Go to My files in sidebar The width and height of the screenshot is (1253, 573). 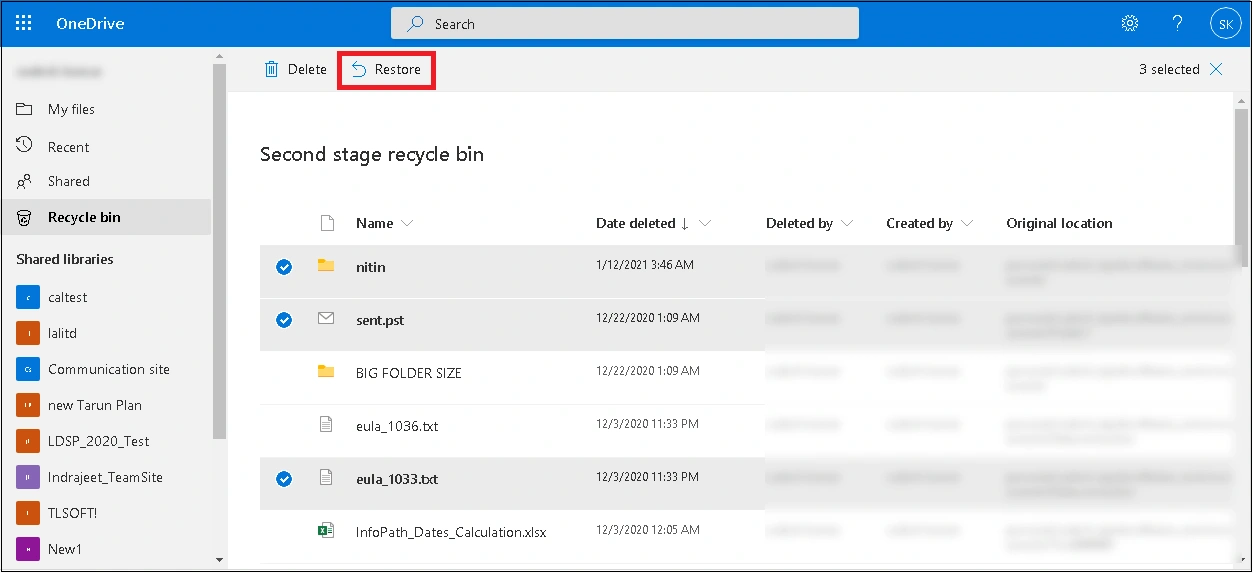[x=71, y=109]
